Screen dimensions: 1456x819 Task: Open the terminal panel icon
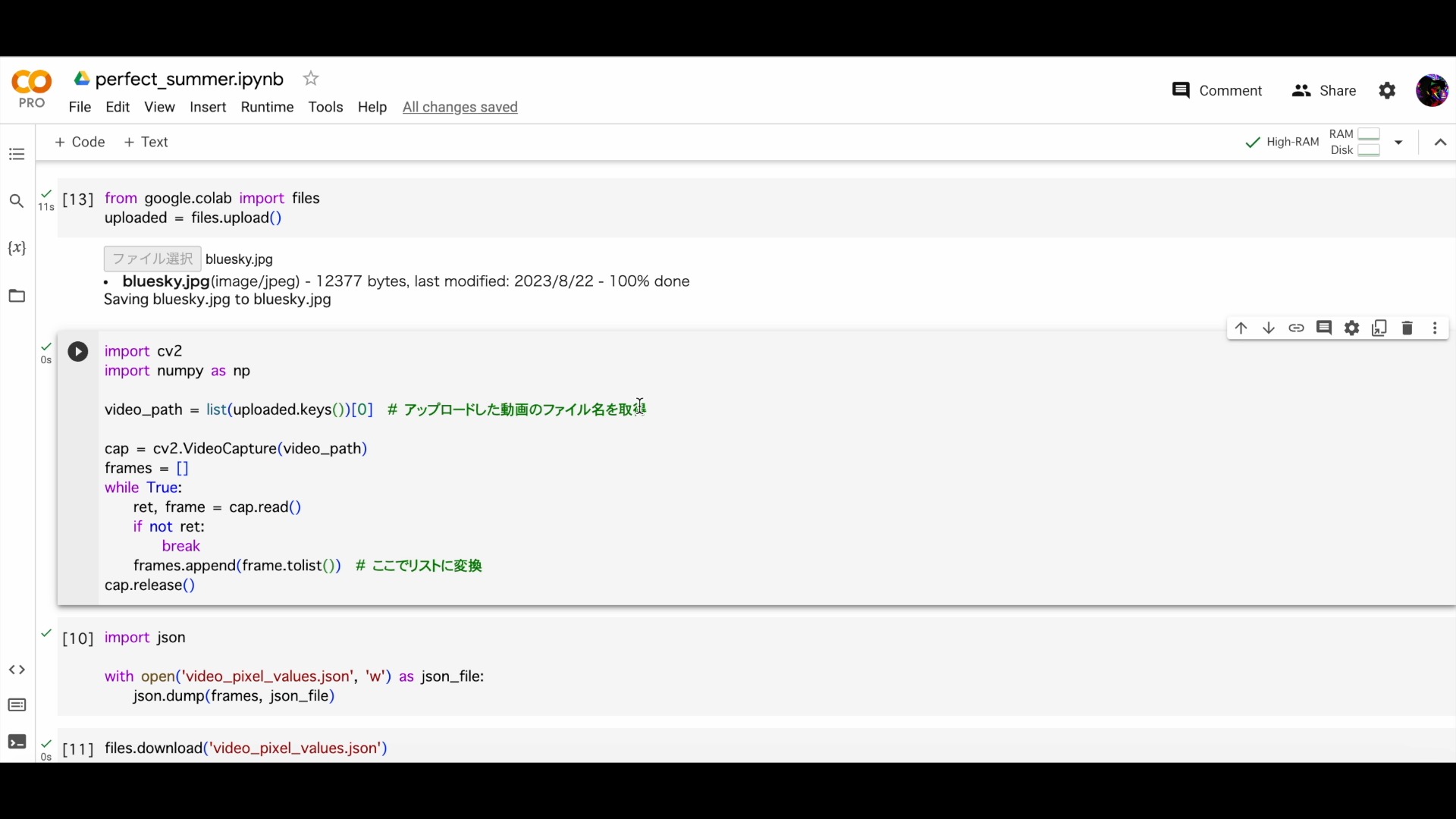click(17, 742)
